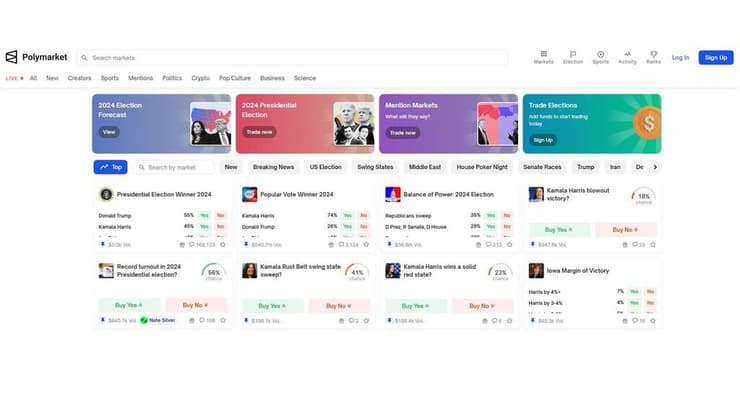Open the Crypto category
The image size is (740, 416).
[201, 78]
